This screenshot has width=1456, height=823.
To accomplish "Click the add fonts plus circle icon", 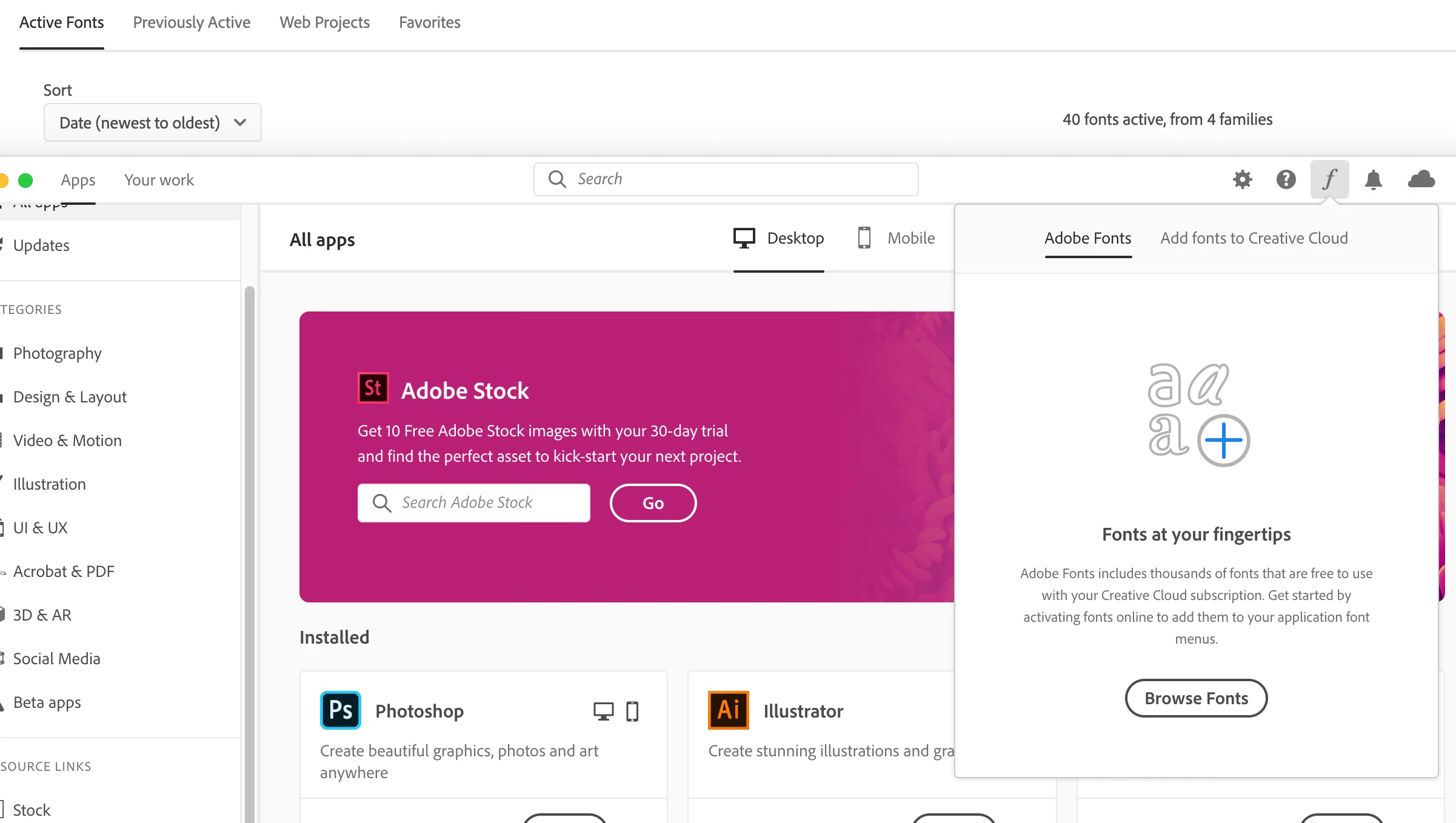I will click(1223, 441).
